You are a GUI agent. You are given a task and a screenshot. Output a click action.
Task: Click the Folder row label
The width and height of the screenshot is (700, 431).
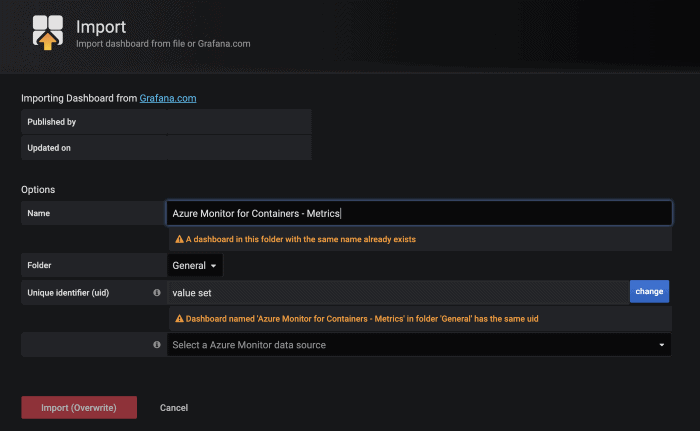(x=39, y=265)
